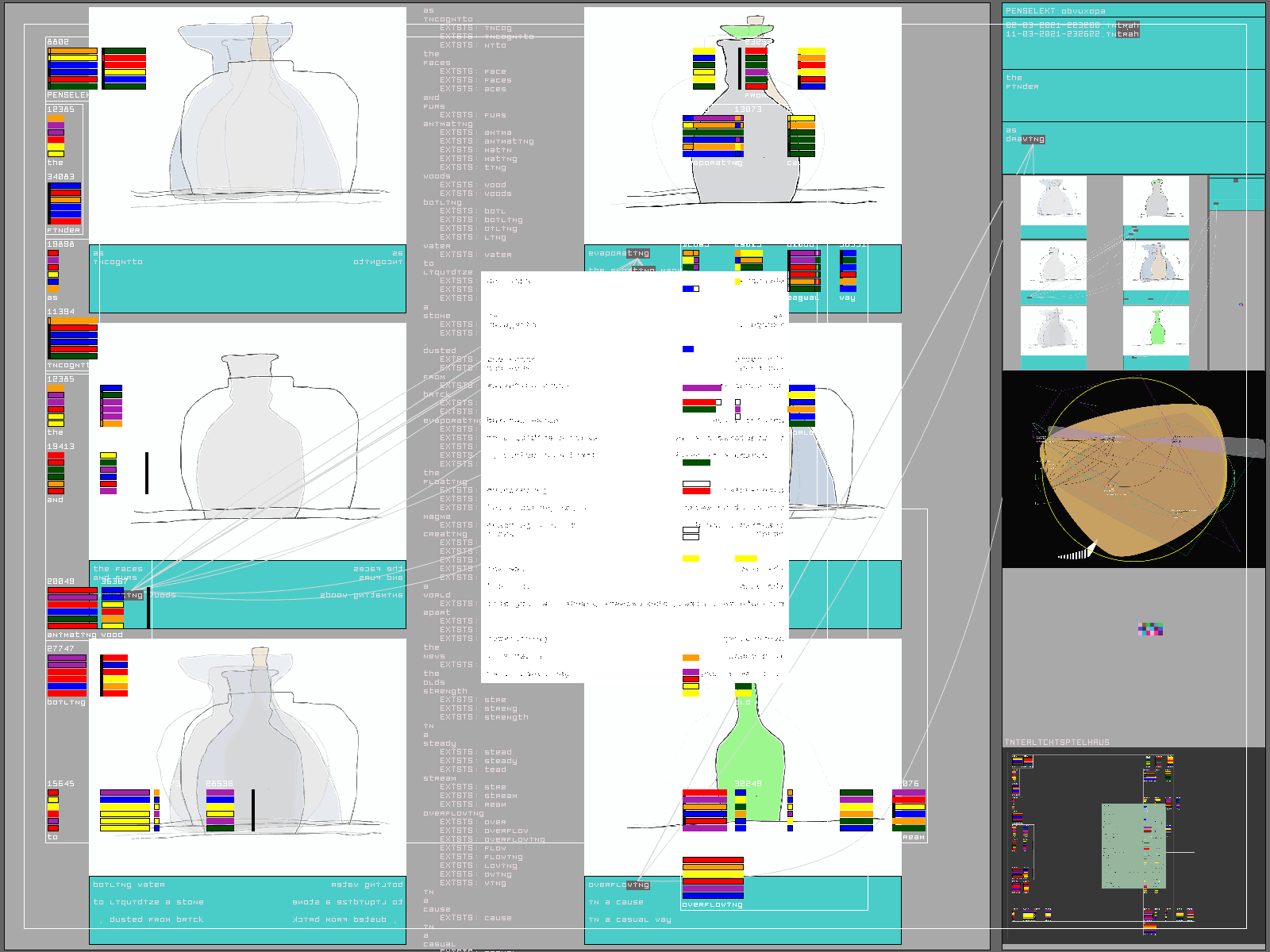This screenshot has height=952, width=1270.
Task: Click the highlighted 'drawing' word in side panel
Action: coord(1033,139)
